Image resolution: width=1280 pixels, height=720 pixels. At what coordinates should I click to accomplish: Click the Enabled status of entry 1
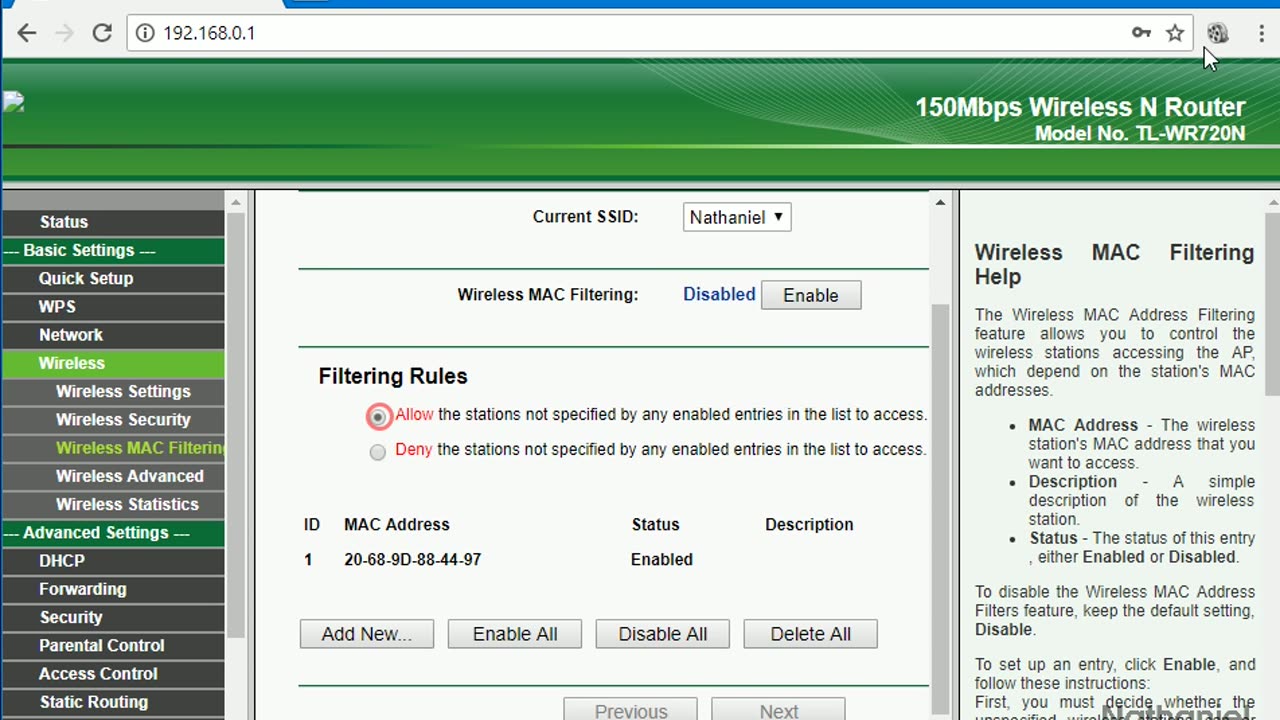pyautogui.click(x=661, y=560)
